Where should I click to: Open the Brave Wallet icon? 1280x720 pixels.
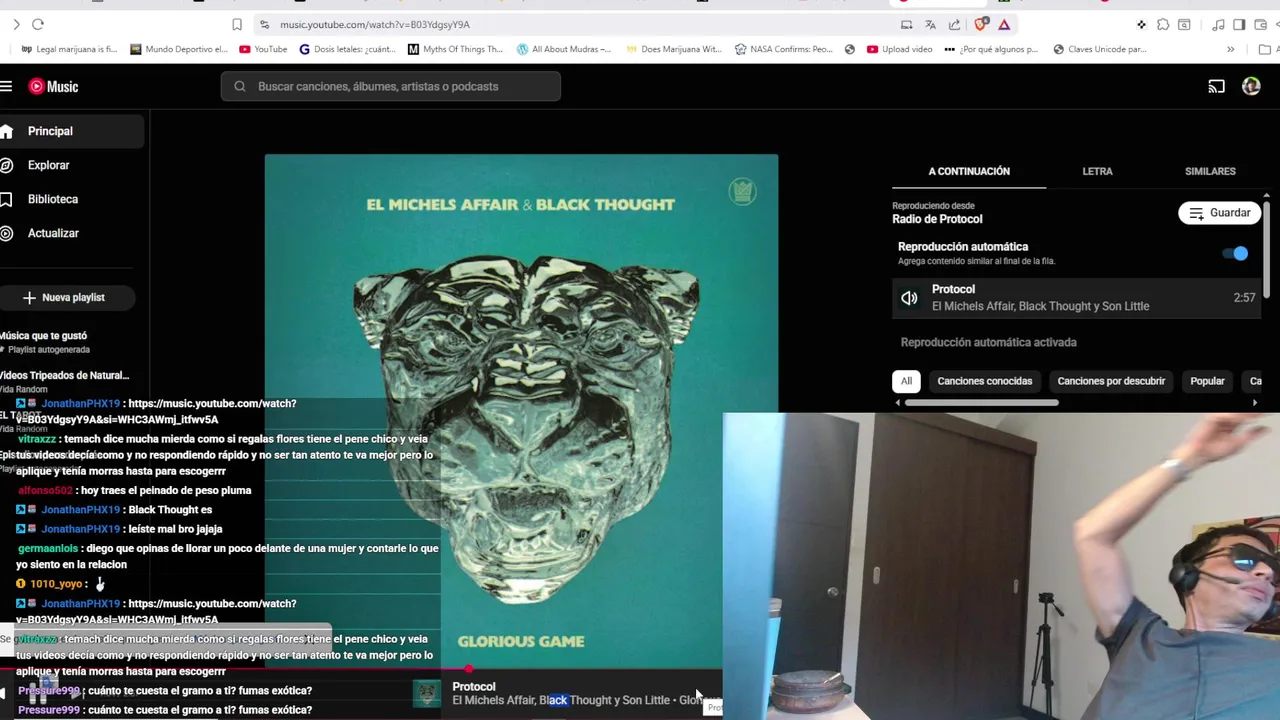click(x=1260, y=24)
